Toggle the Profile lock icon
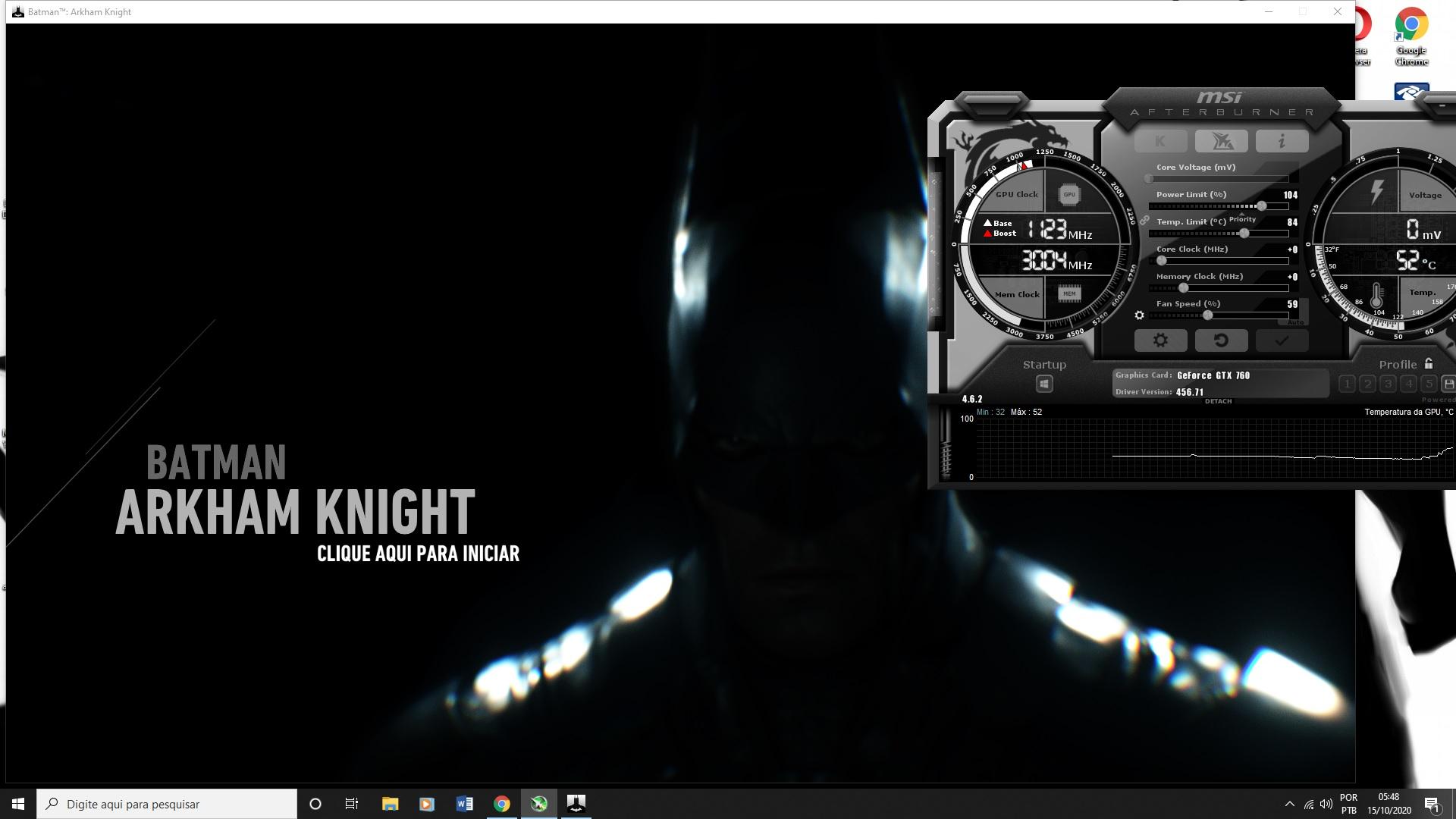Image resolution: width=1456 pixels, height=819 pixels. (x=1429, y=363)
